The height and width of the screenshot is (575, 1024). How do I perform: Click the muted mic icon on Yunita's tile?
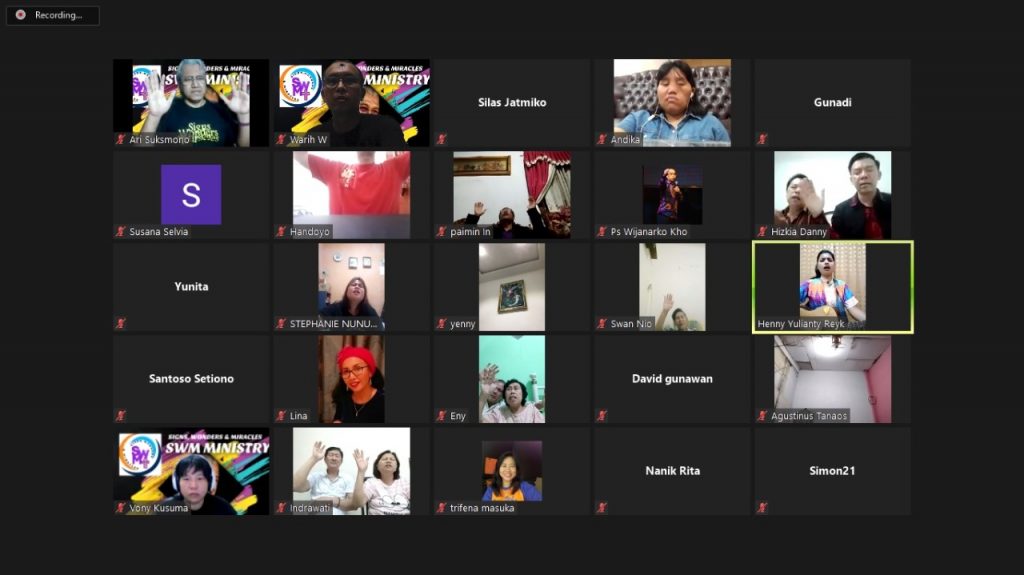pyautogui.click(x=121, y=324)
